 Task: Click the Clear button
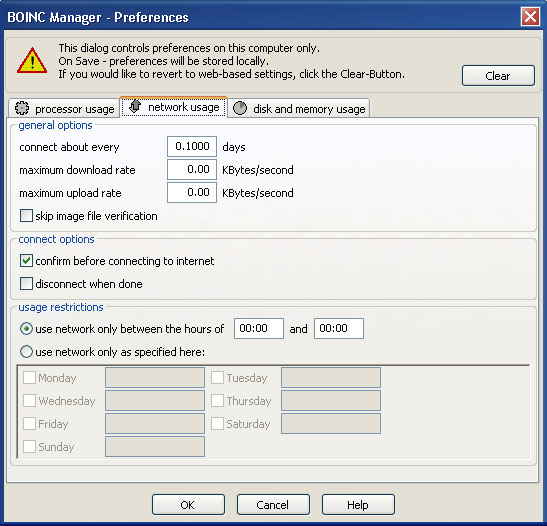[498, 75]
